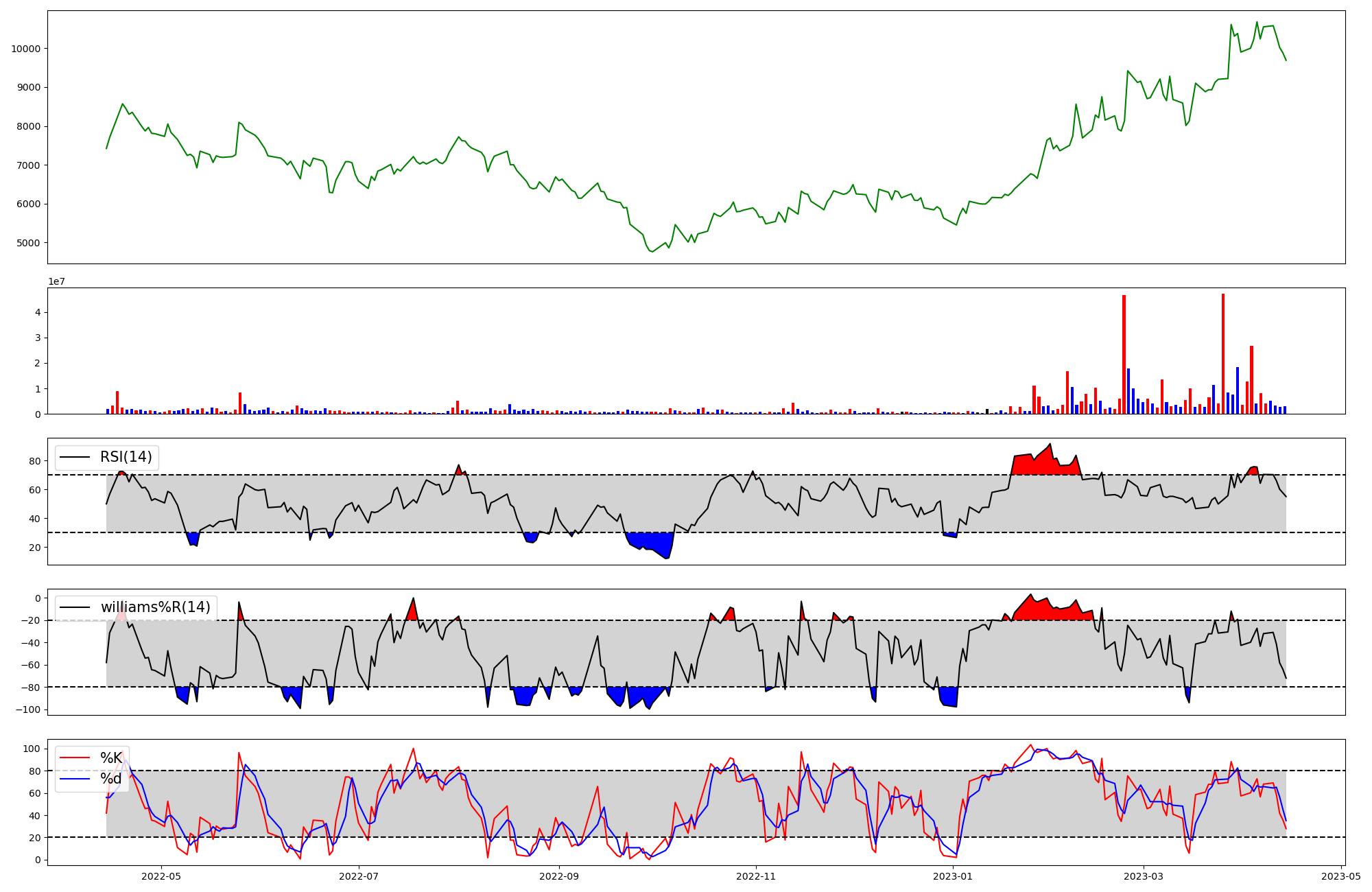Select the 2023-01 x-axis date label

(x=954, y=876)
